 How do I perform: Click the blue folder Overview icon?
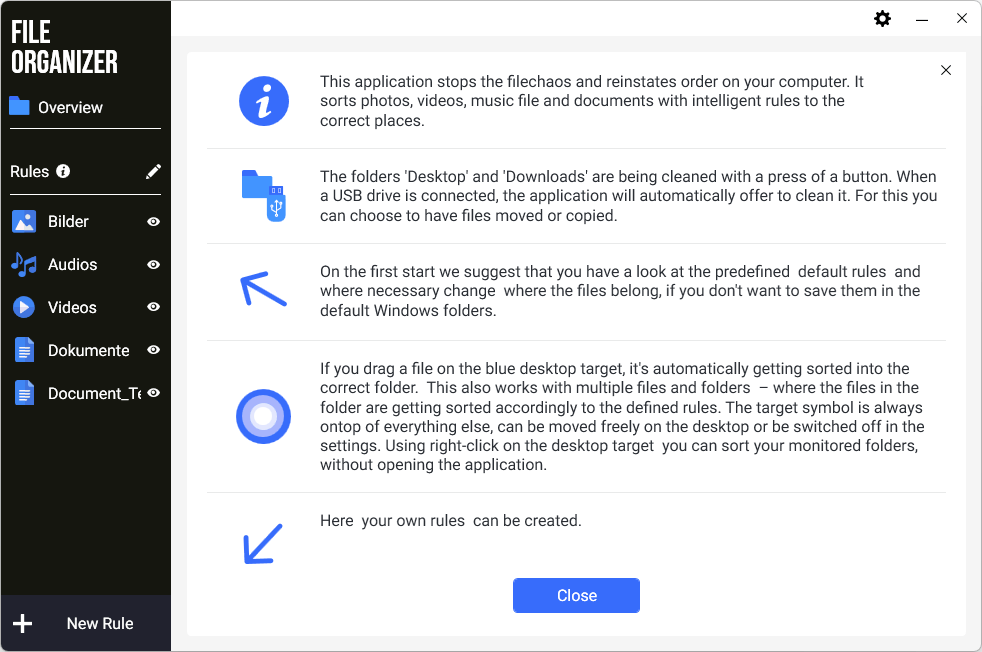pos(19,106)
